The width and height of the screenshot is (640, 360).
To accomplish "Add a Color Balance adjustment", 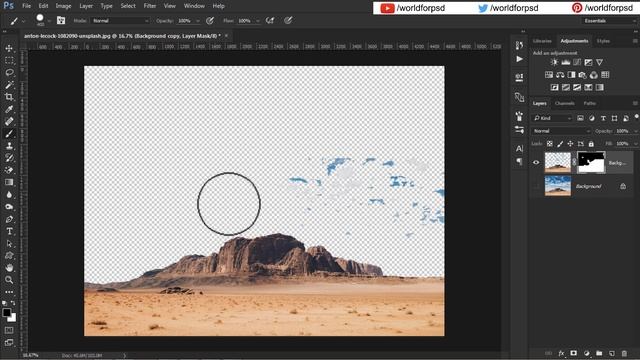I will 560,75.
